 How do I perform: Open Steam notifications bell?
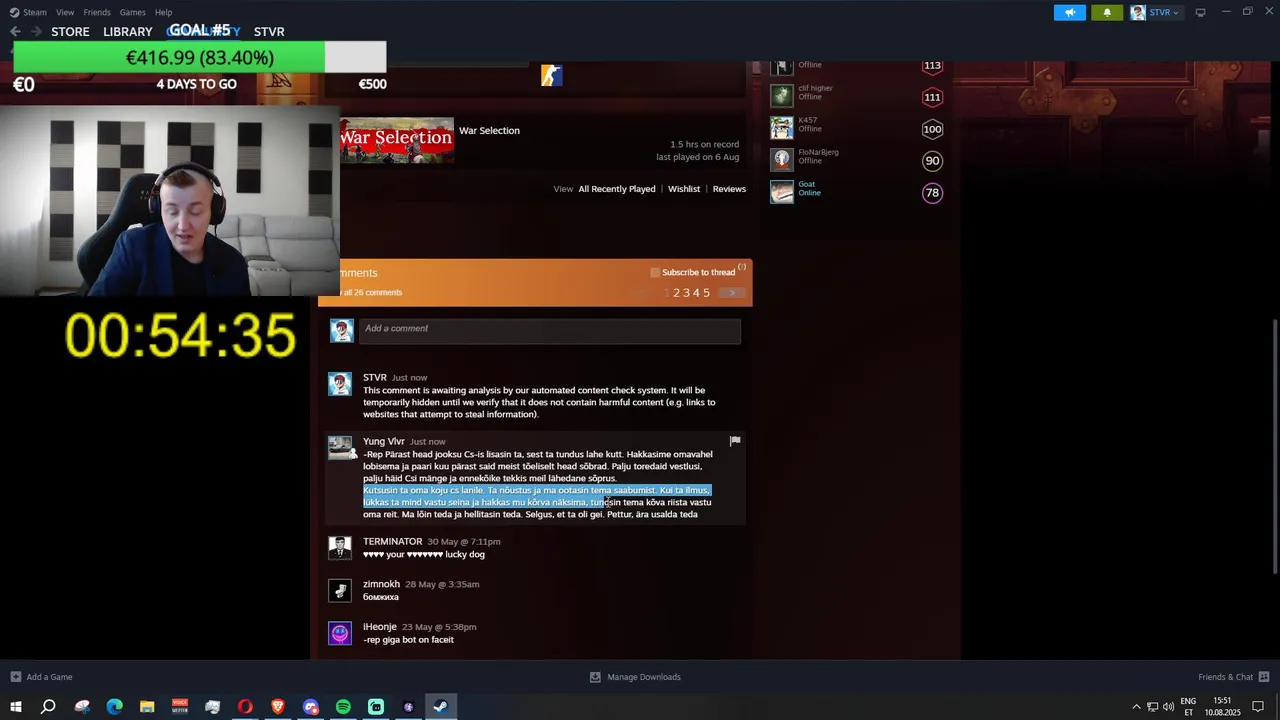[x=1106, y=12]
